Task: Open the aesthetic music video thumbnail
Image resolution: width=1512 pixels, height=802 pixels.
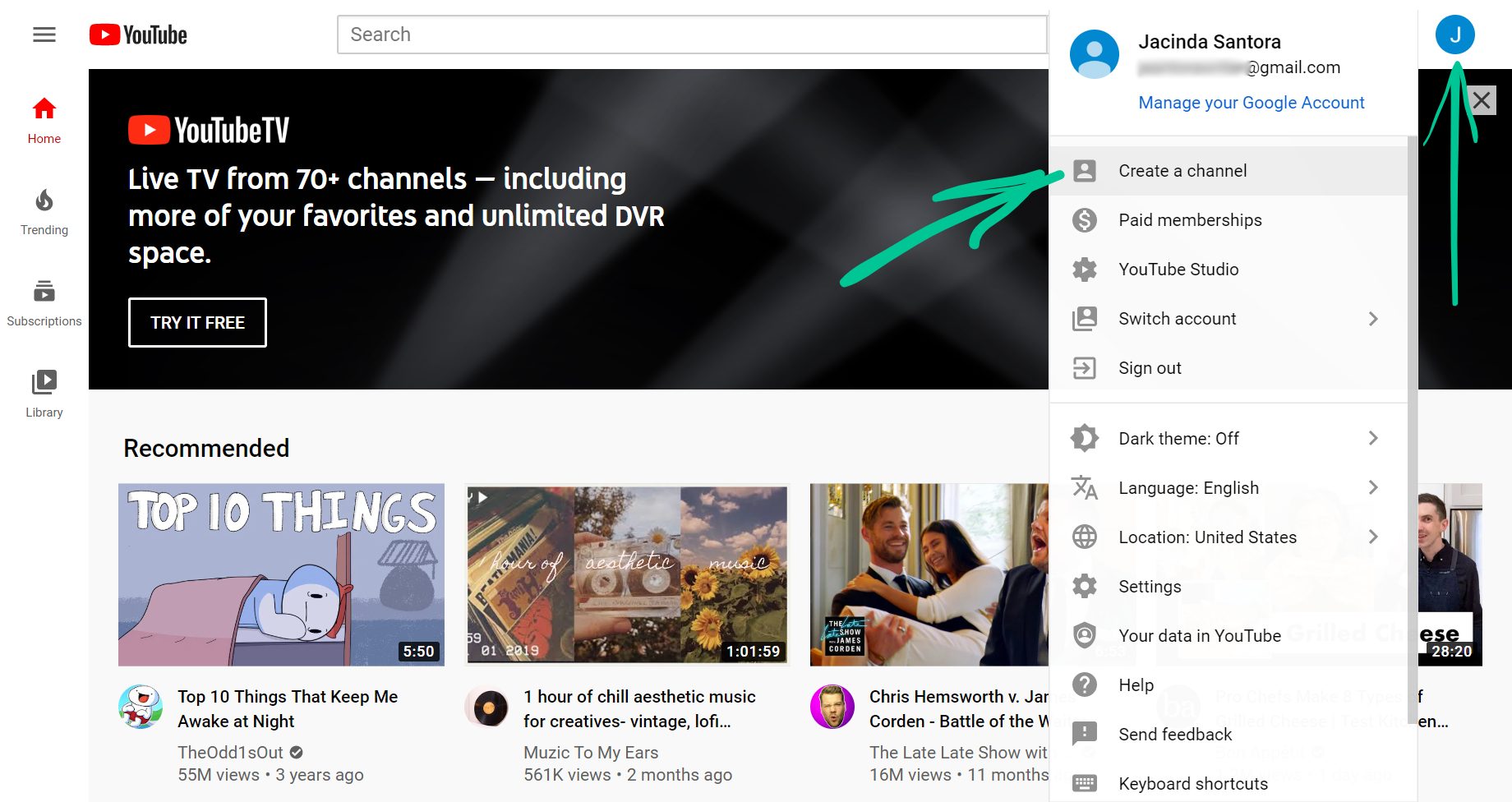Action: click(627, 574)
